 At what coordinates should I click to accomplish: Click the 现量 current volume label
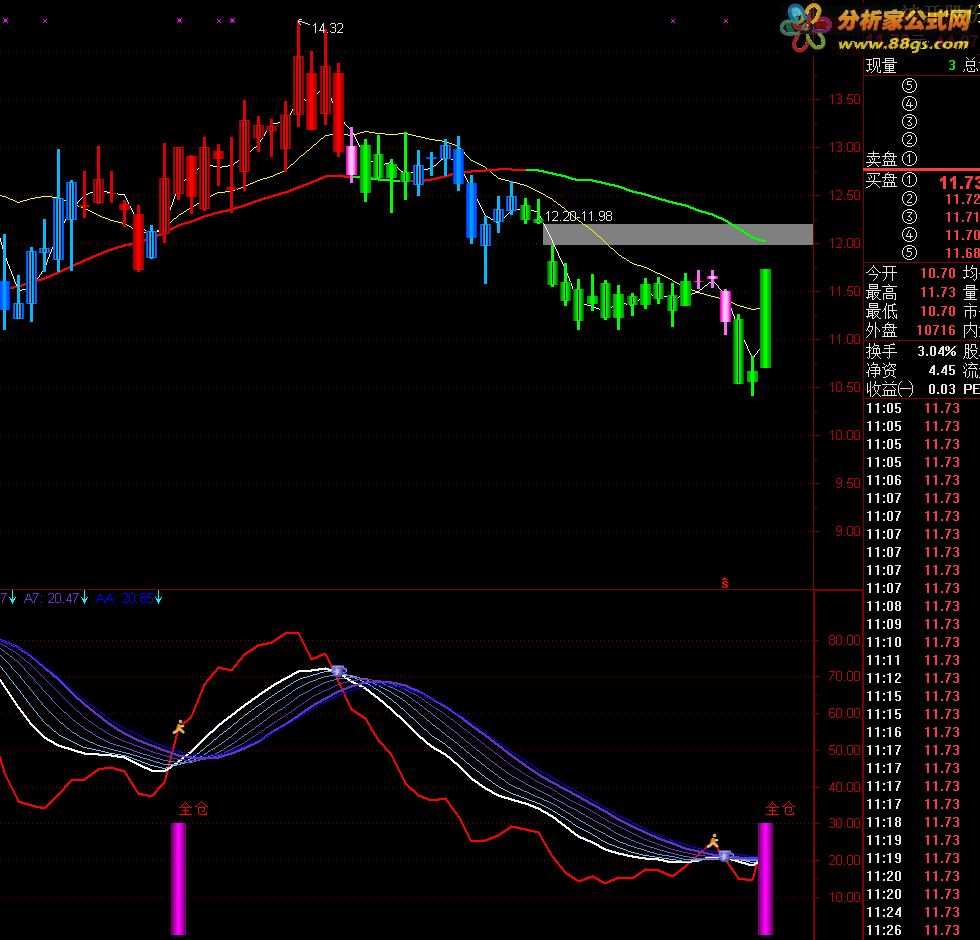pyautogui.click(x=881, y=65)
